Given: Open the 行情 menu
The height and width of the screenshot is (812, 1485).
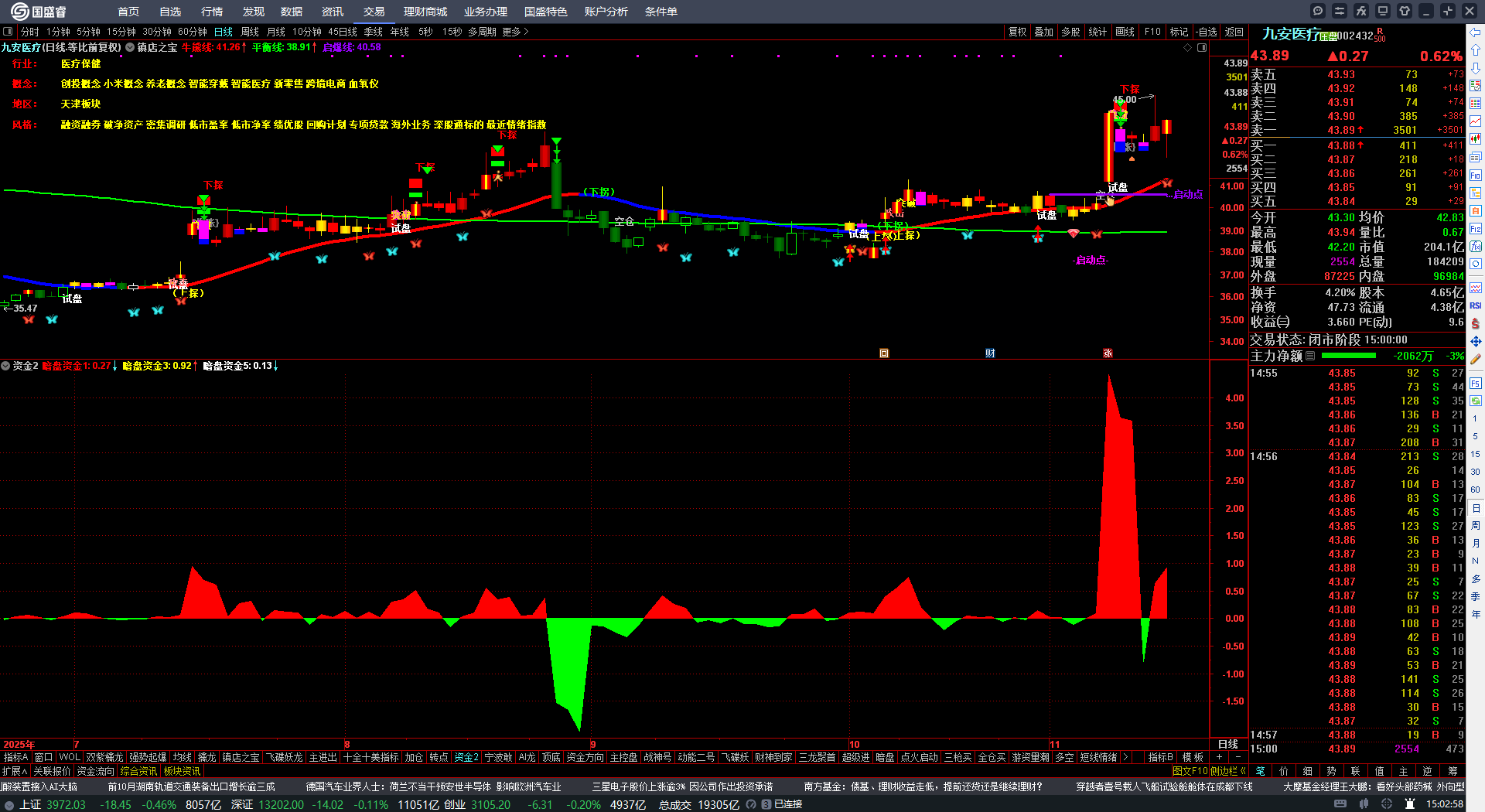Looking at the screenshot, I should point(212,12).
